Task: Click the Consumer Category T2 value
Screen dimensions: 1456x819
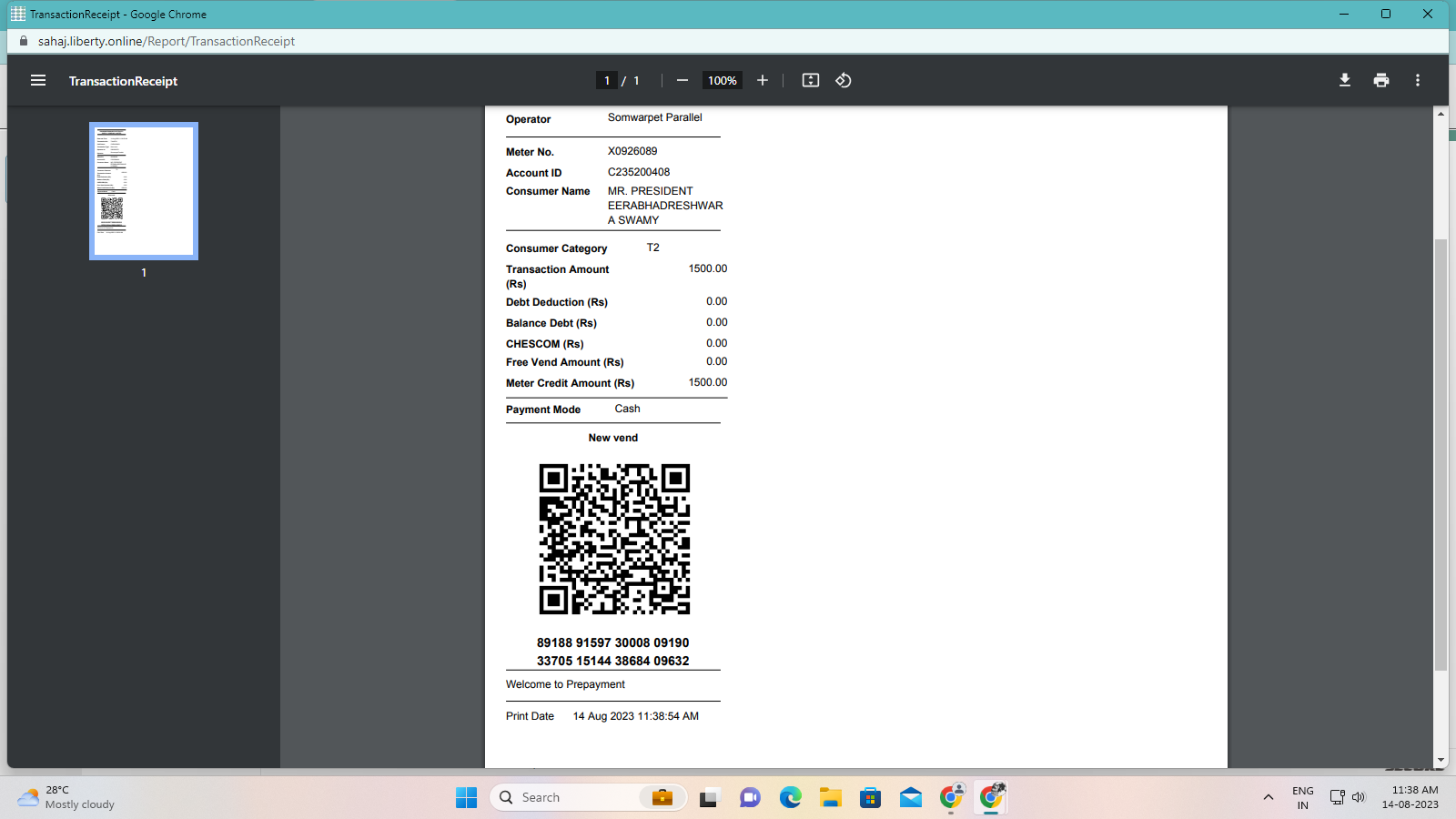Action: click(x=653, y=248)
